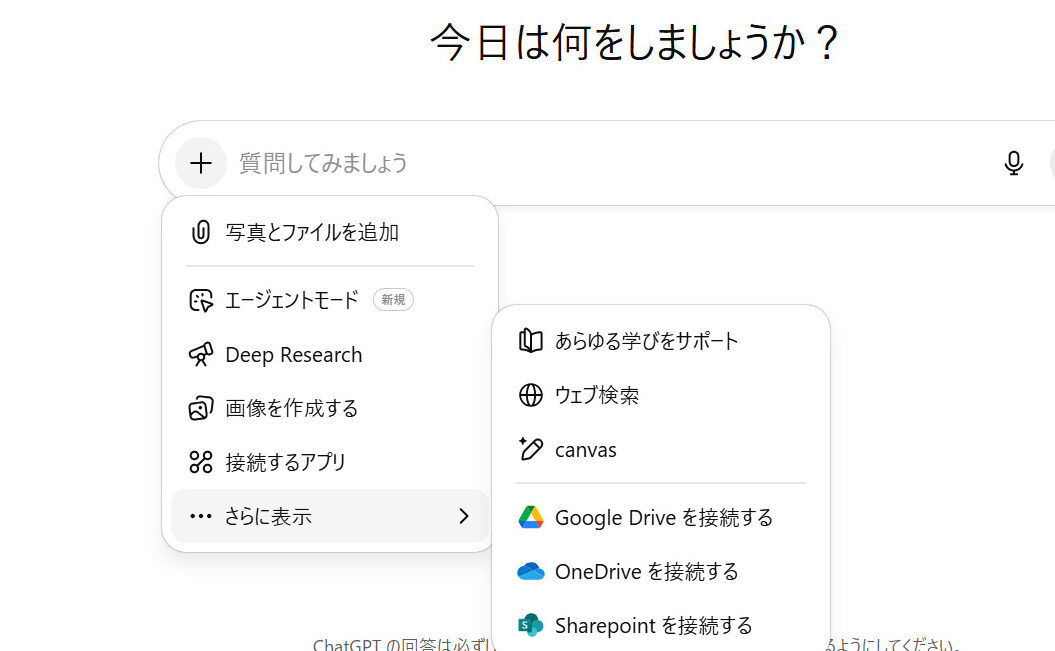The height and width of the screenshot is (651, 1055).
Task: Choose OneDrive を接続する entry
Action: point(646,572)
